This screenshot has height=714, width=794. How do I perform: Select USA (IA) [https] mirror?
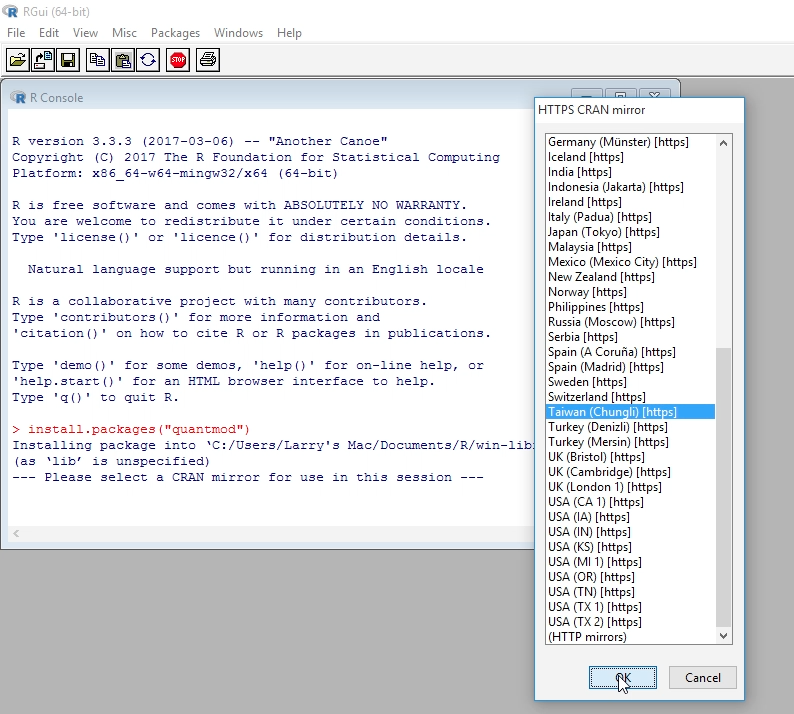click(x=630, y=517)
